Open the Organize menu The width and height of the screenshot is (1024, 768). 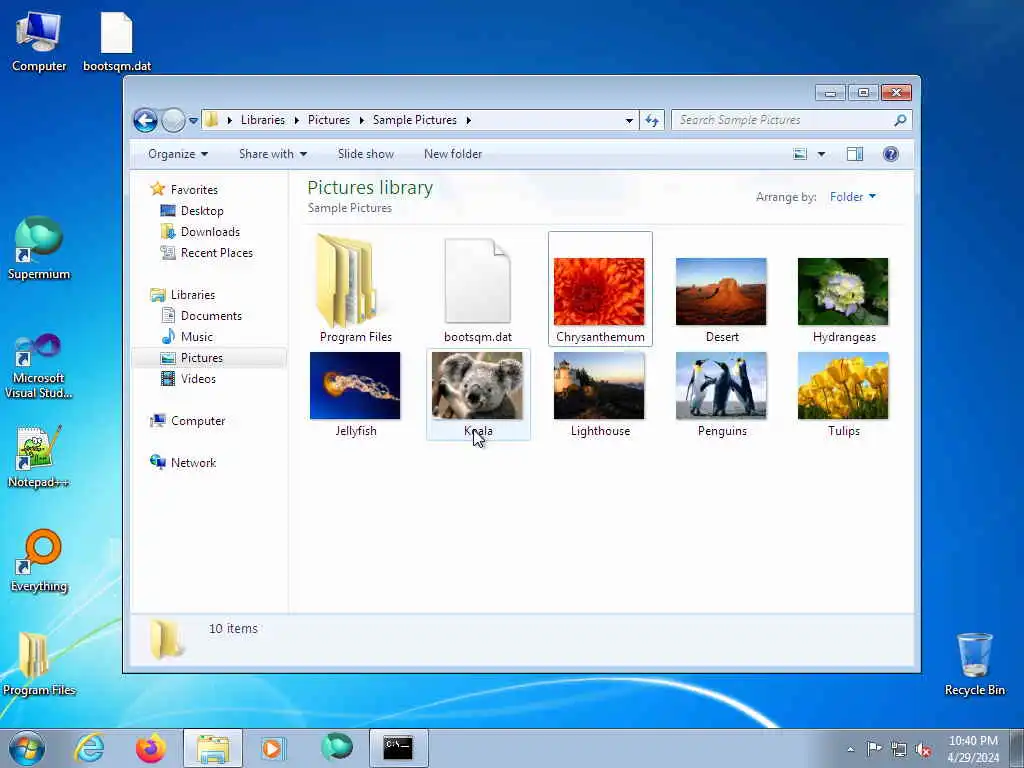pos(178,154)
